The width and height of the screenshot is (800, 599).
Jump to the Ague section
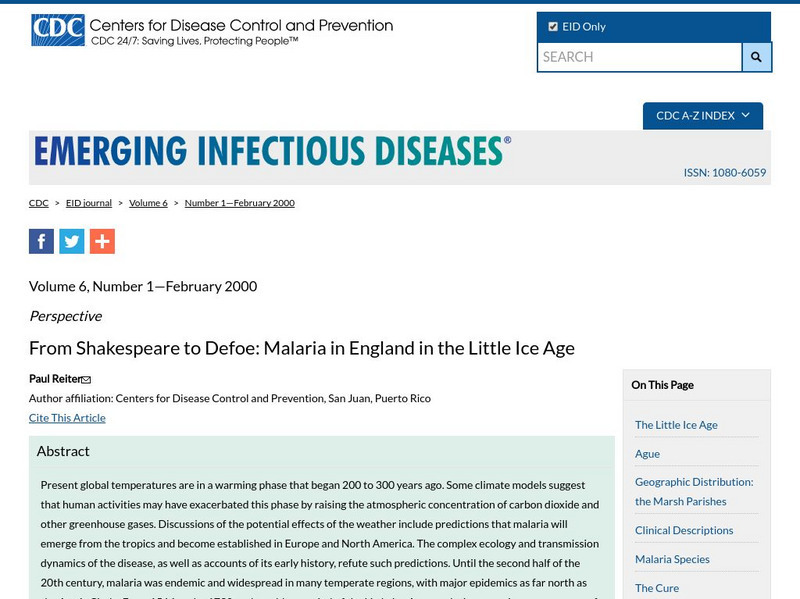point(647,454)
